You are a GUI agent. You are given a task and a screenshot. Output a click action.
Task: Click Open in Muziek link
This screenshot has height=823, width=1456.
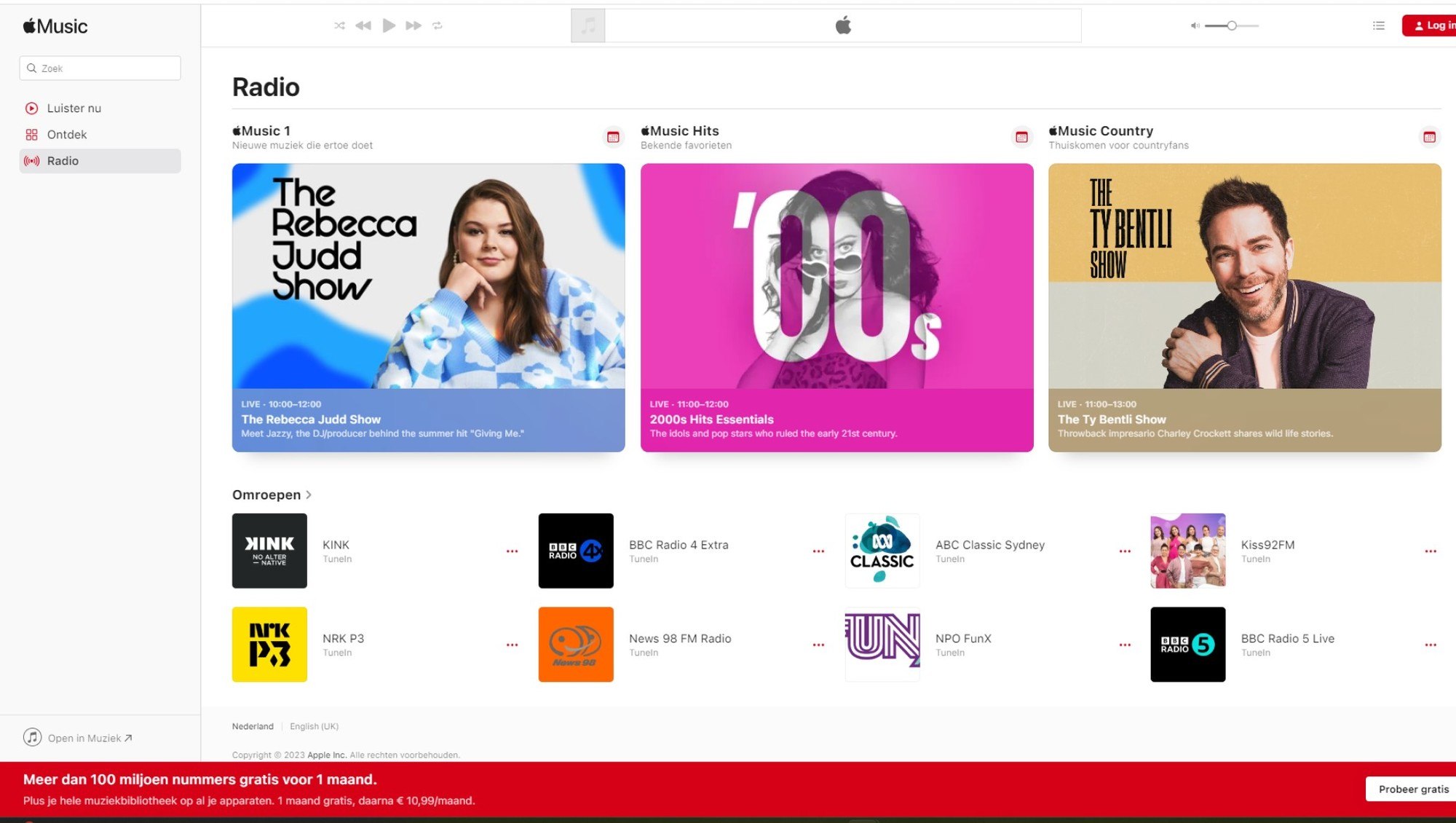pos(90,739)
